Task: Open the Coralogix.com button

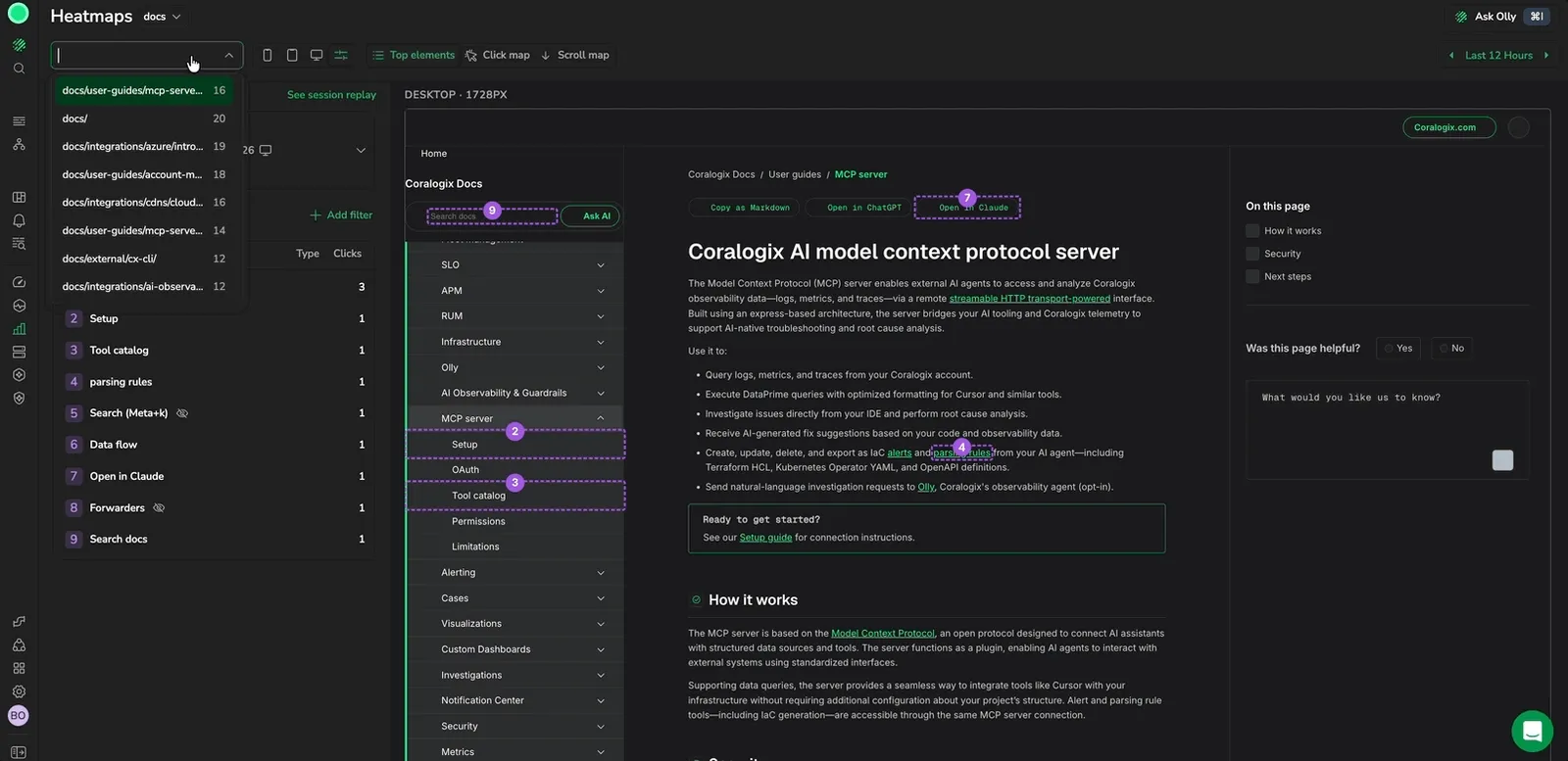Action: (1449, 127)
